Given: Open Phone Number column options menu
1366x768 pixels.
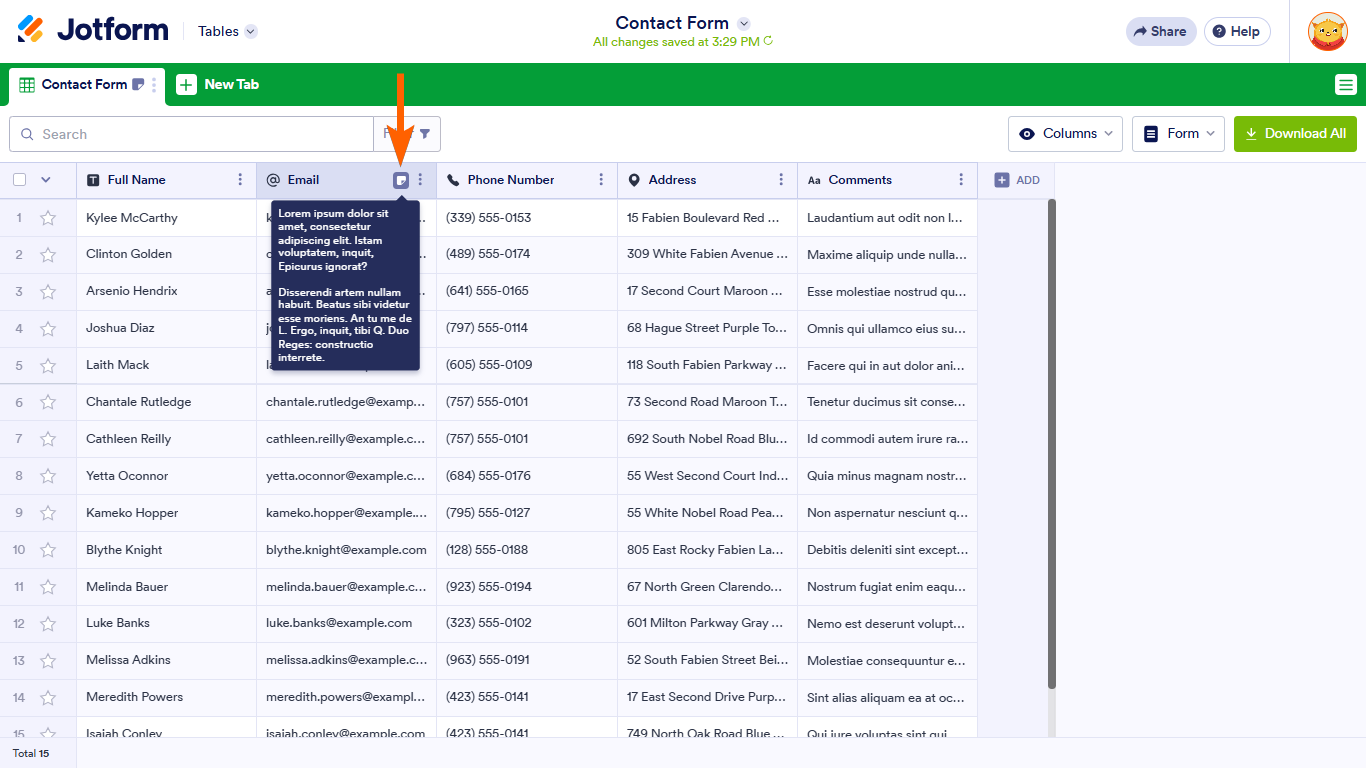Looking at the screenshot, I should (x=601, y=180).
